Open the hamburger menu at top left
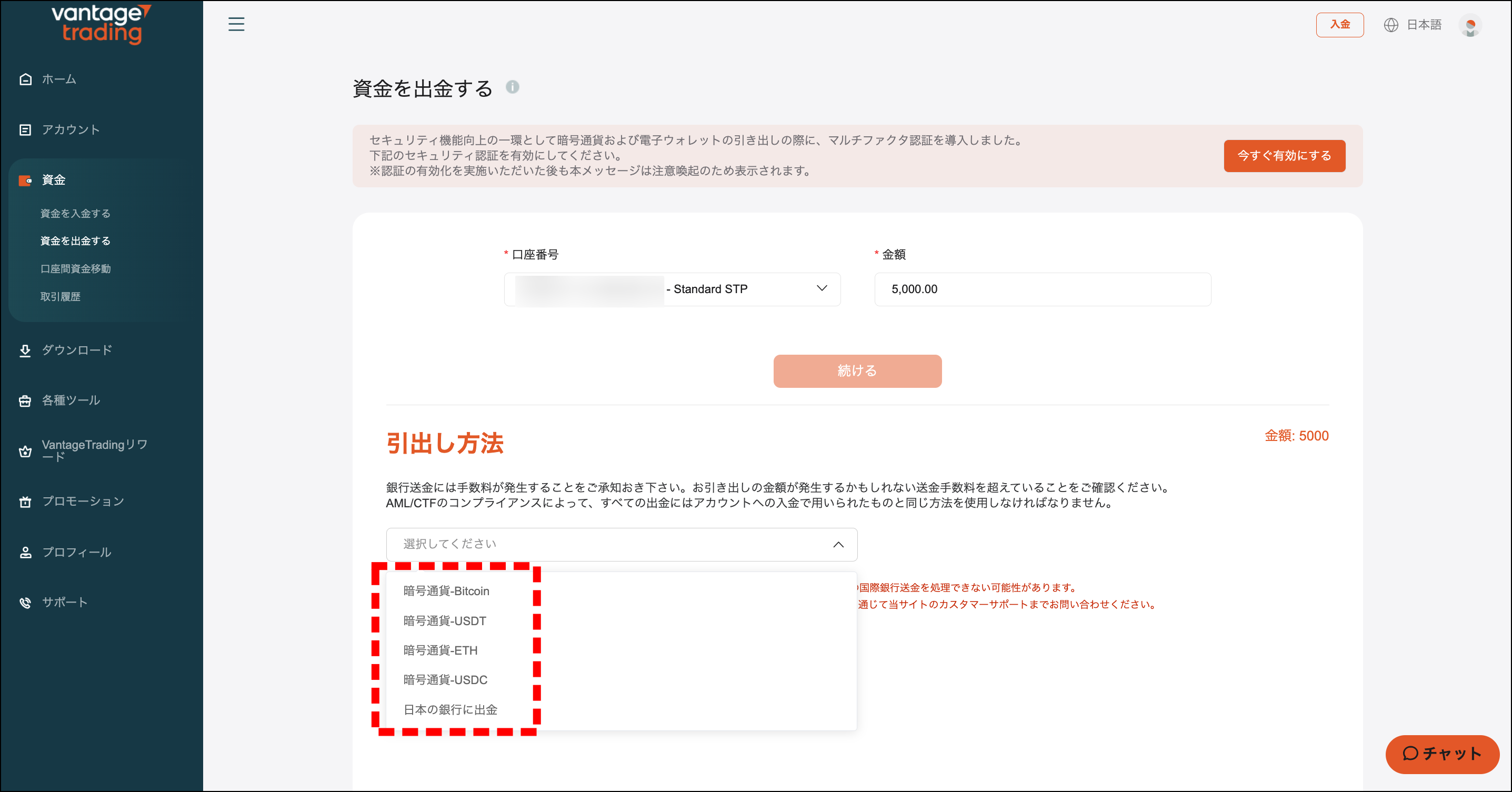The width and height of the screenshot is (1512, 792). coord(236,25)
